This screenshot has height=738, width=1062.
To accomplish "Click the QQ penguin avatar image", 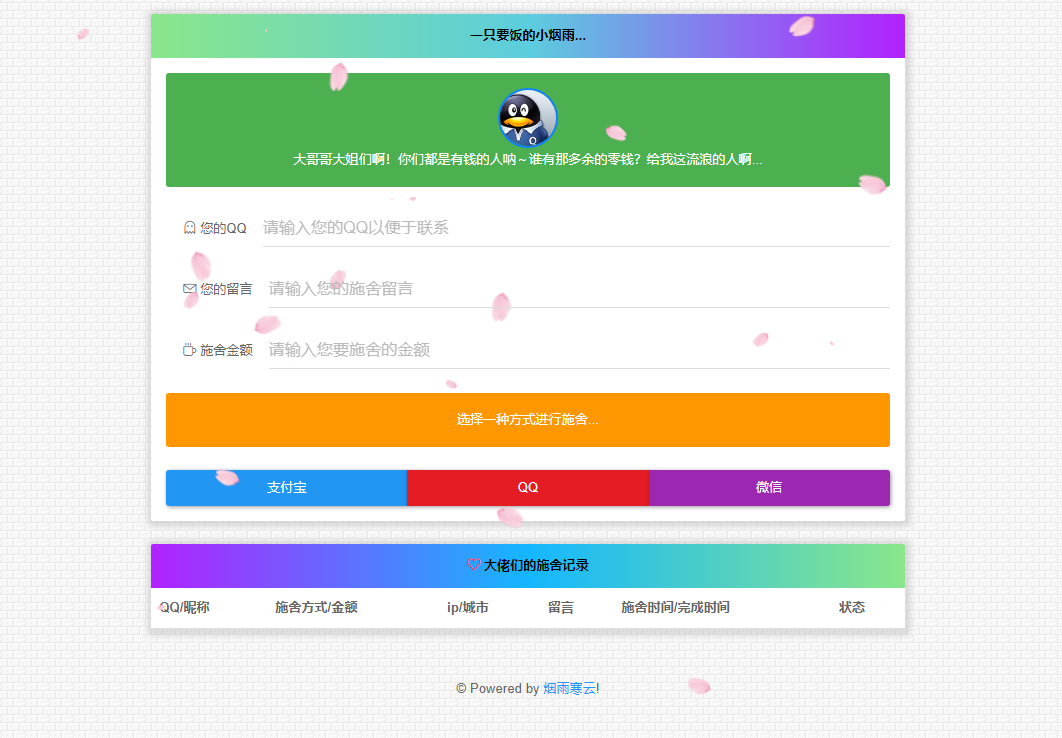I will [x=527, y=117].
